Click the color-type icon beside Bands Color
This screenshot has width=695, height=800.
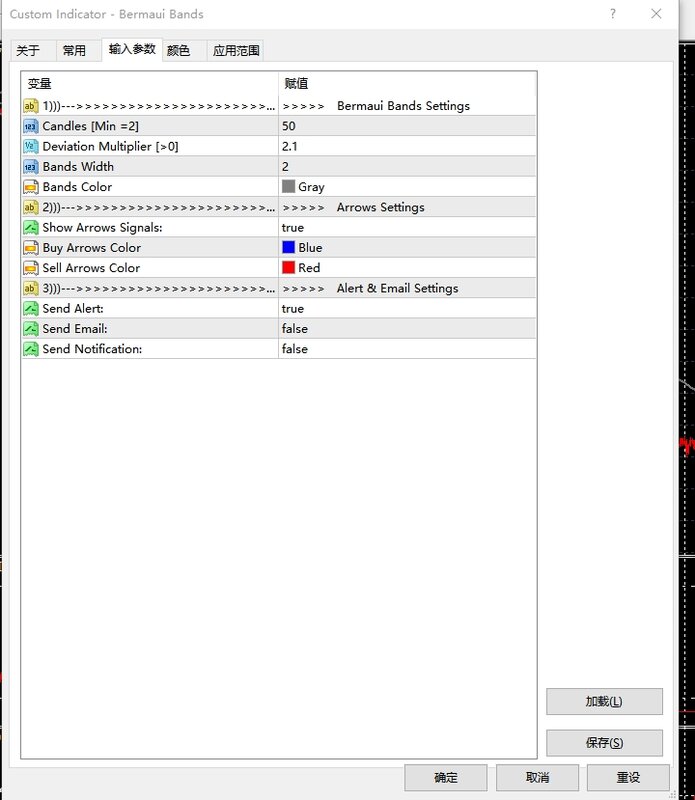click(x=31, y=187)
